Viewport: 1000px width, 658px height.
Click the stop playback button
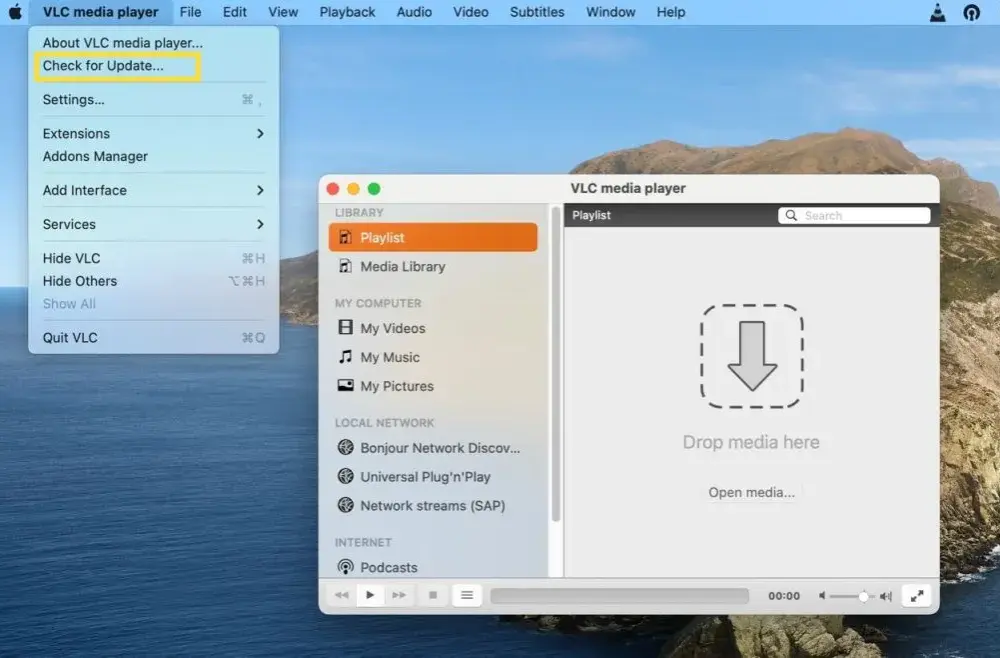pos(433,596)
